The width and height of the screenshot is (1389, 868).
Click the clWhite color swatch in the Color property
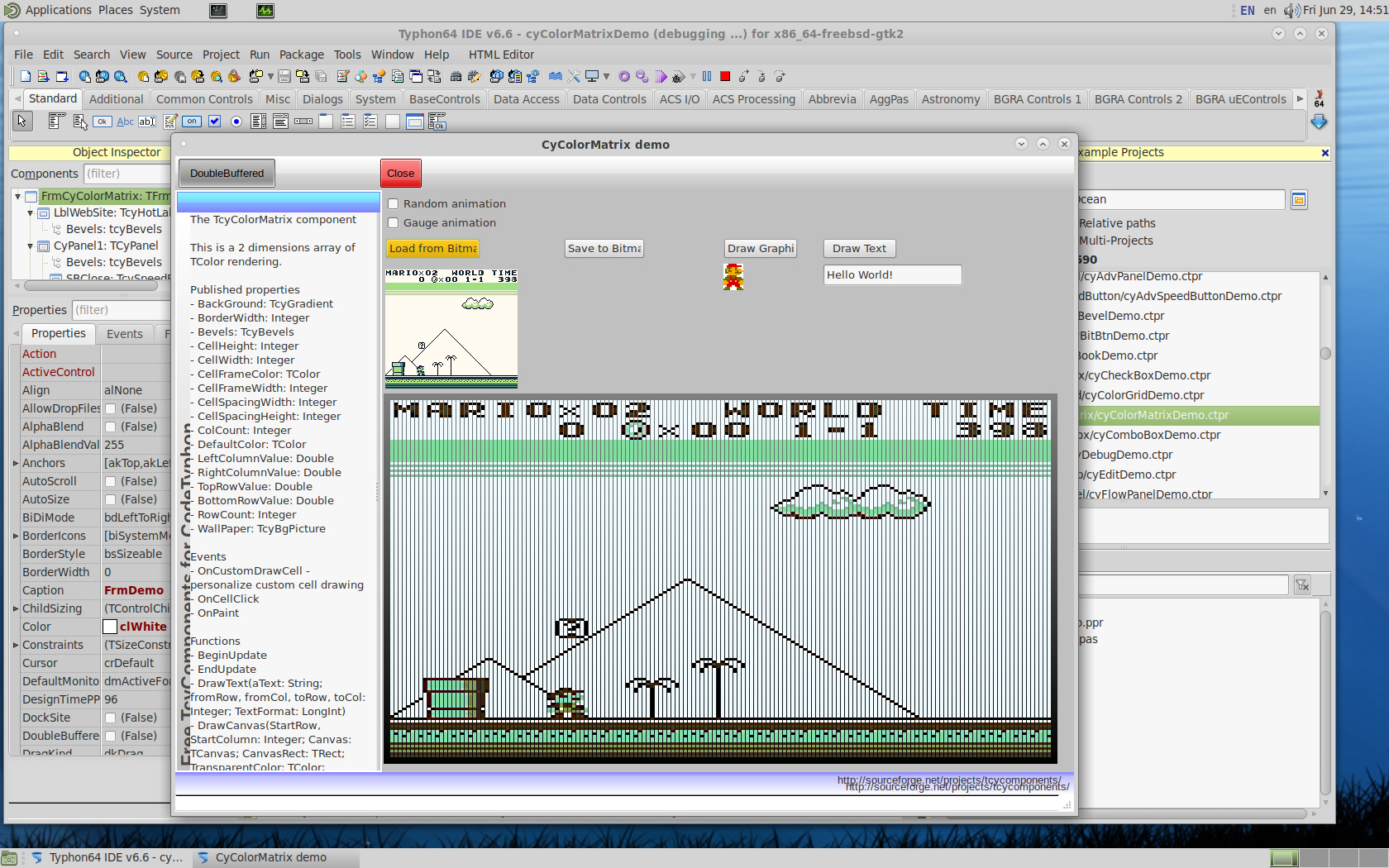coord(110,627)
